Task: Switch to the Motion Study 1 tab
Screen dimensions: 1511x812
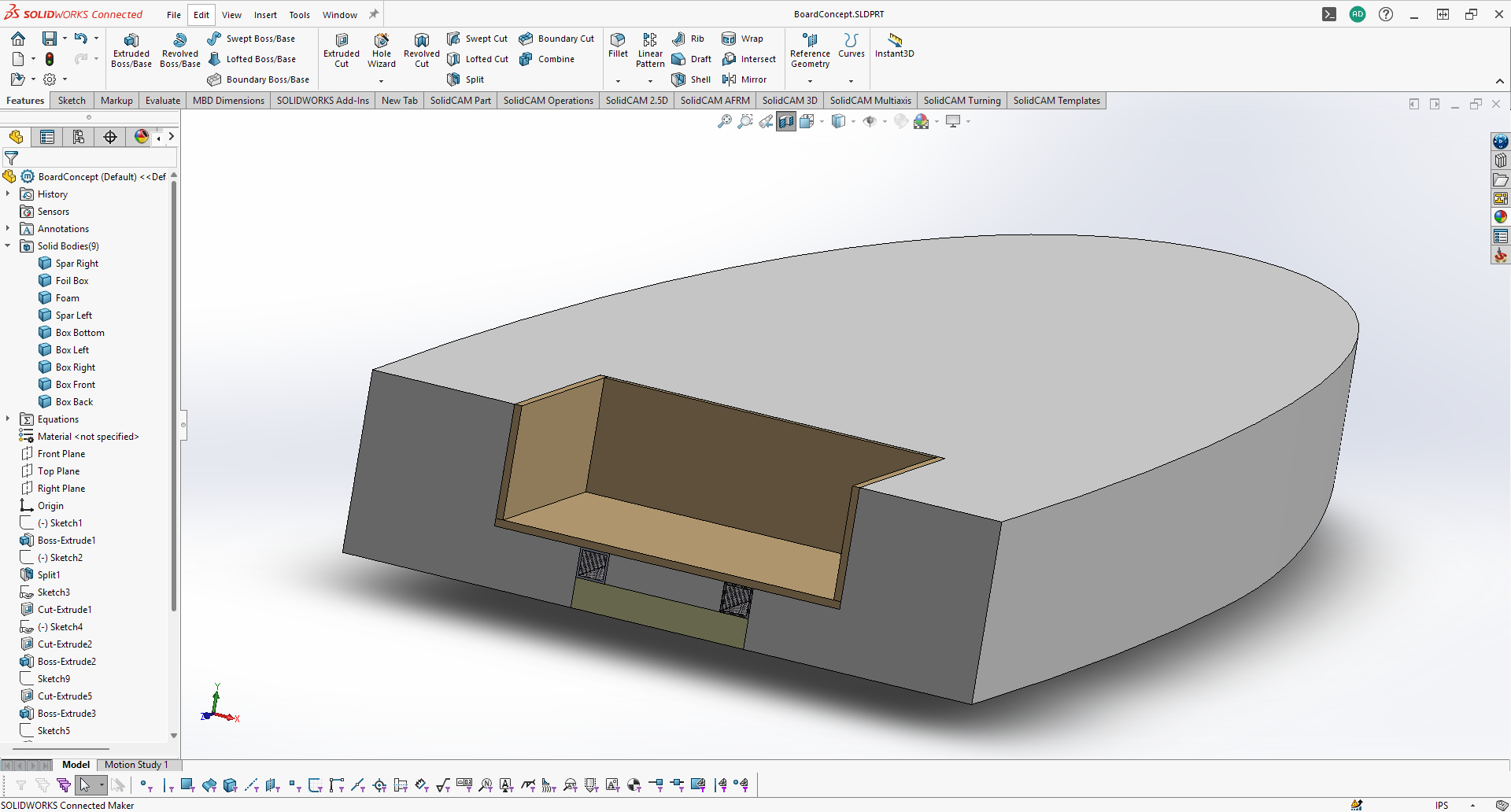Action: tap(136, 765)
